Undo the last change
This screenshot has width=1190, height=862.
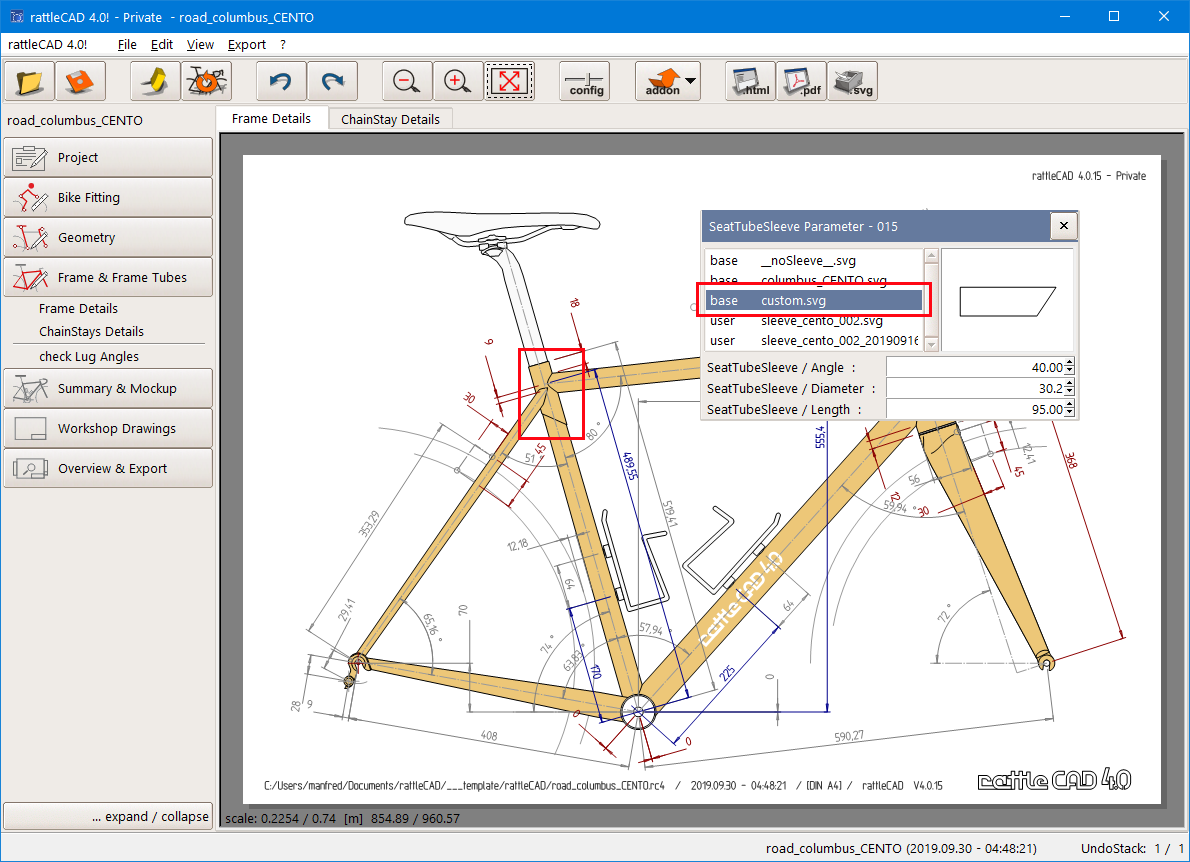tap(282, 81)
